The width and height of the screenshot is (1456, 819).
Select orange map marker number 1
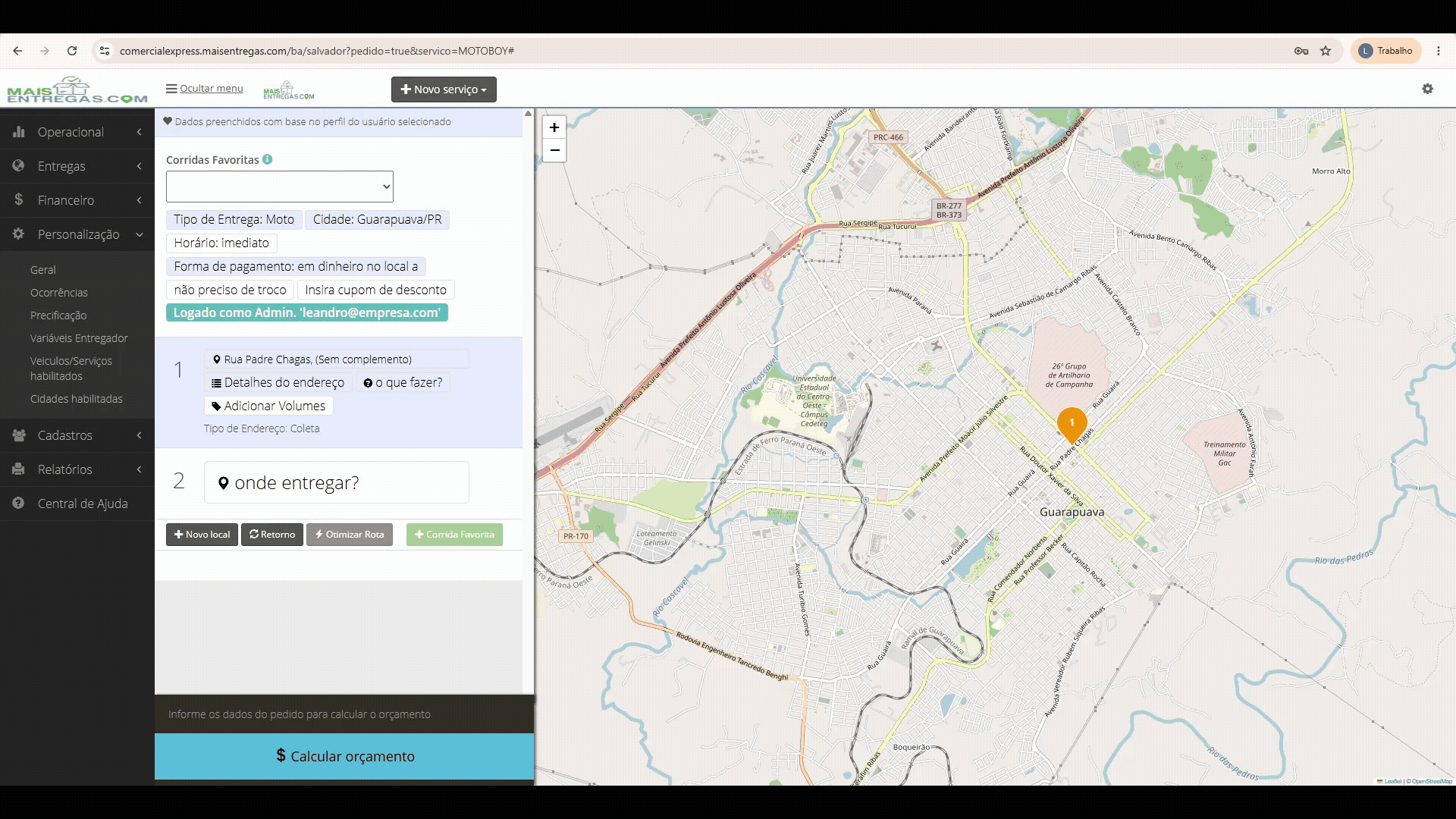pos(1072,425)
